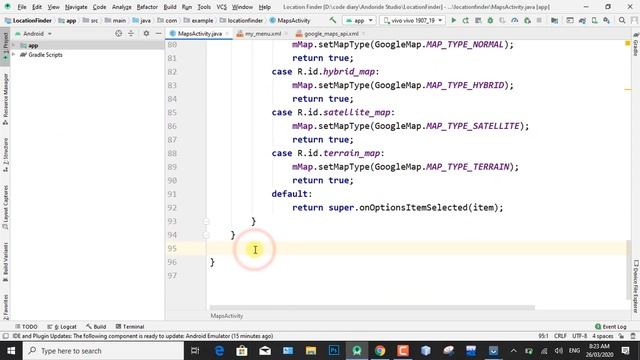This screenshot has width=640, height=360.
Task: Open the Device File Explorer side tab
Action: click(x=636, y=287)
